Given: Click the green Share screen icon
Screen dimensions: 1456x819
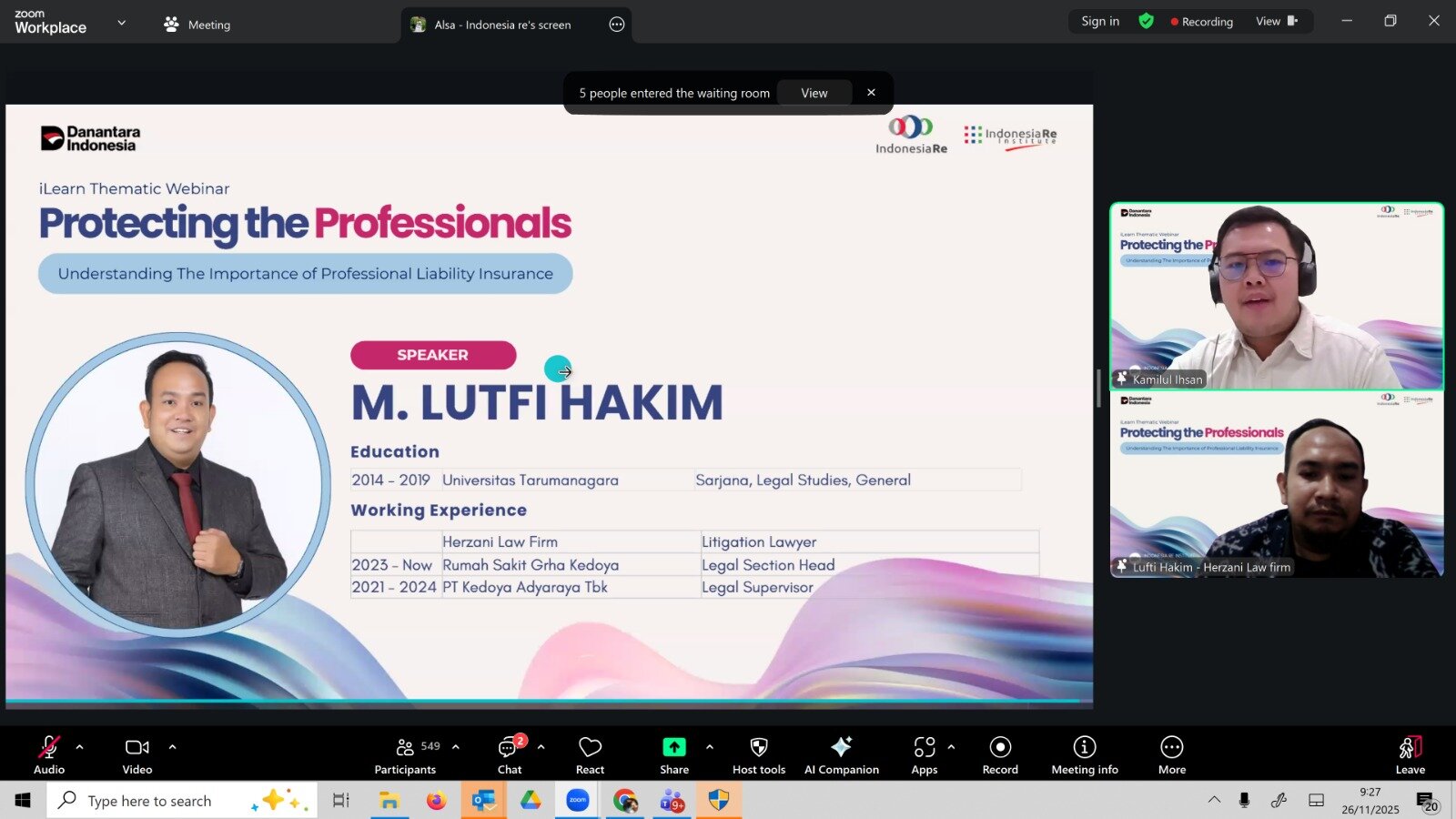Looking at the screenshot, I should (x=673, y=747).
